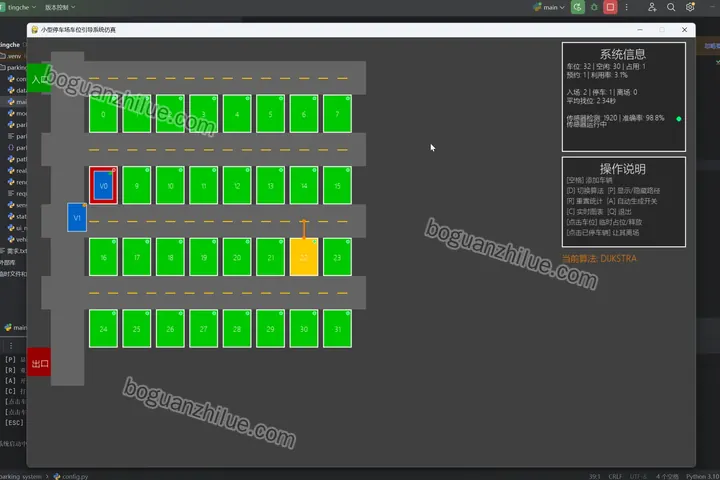Select parking spot 4
Image resolution: width=720 pixels, height=480 pixels.
point(237,114)
